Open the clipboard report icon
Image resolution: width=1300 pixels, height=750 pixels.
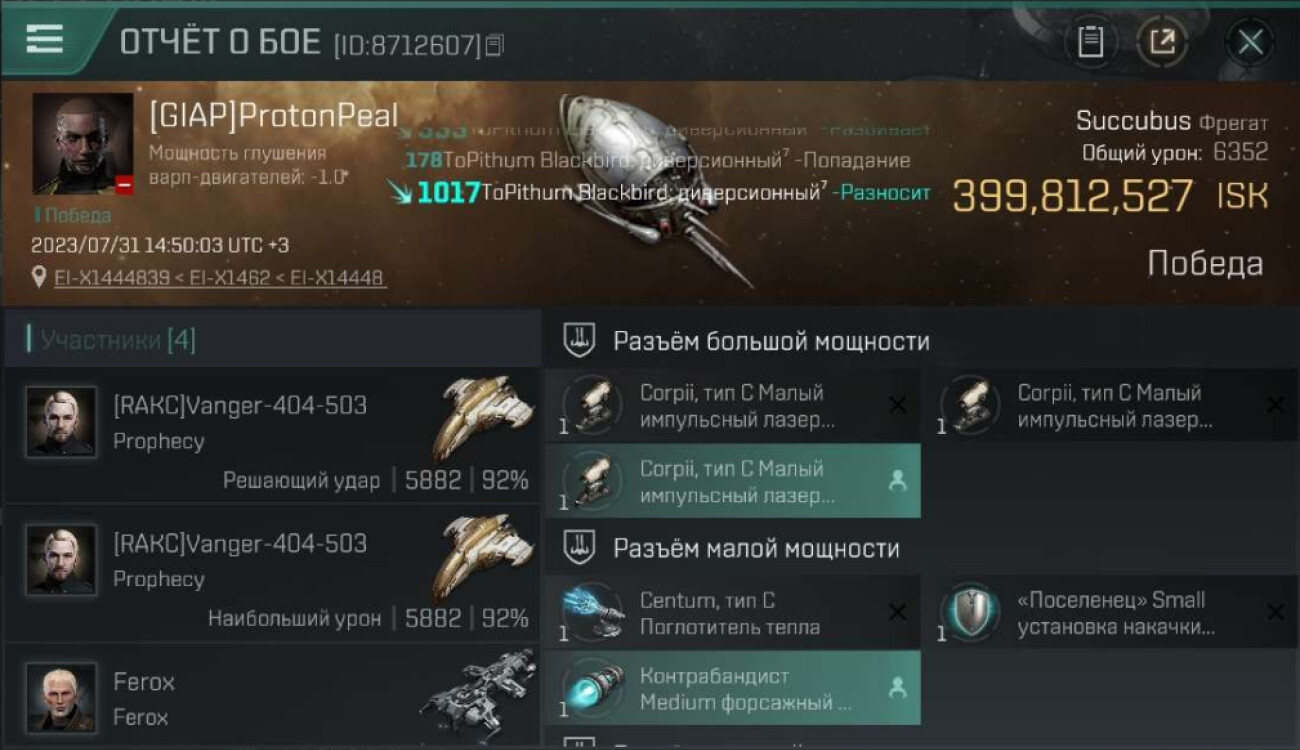click(1090, 42)
